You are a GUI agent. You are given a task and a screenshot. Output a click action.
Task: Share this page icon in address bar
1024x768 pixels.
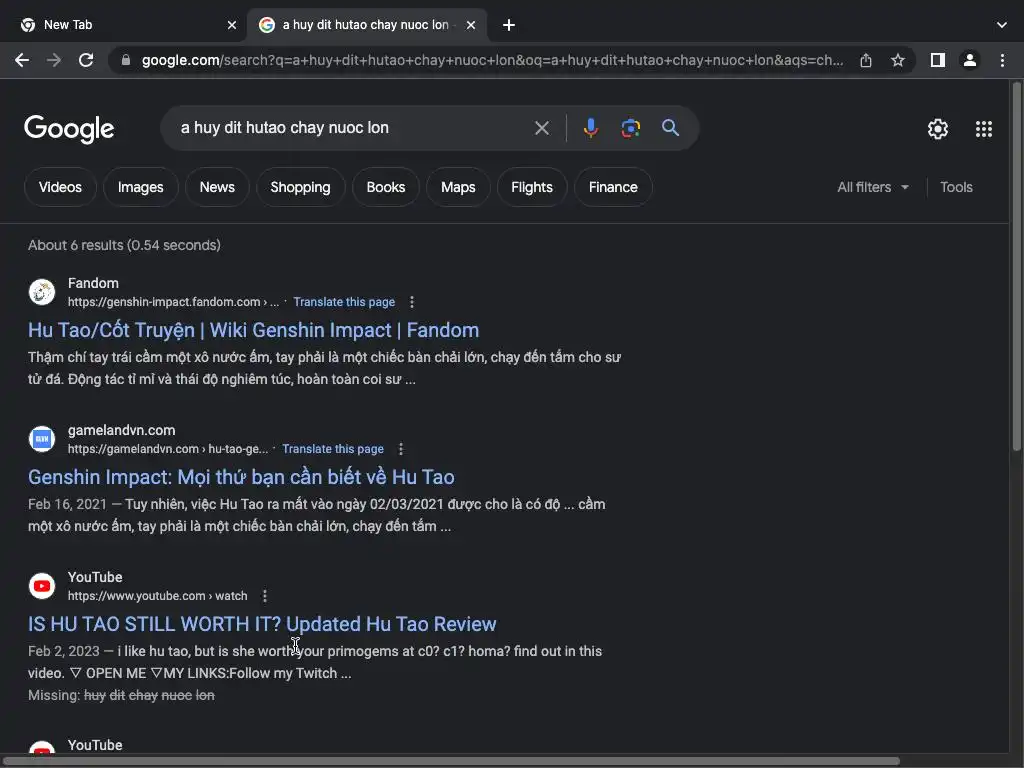[x=866, y=60]
